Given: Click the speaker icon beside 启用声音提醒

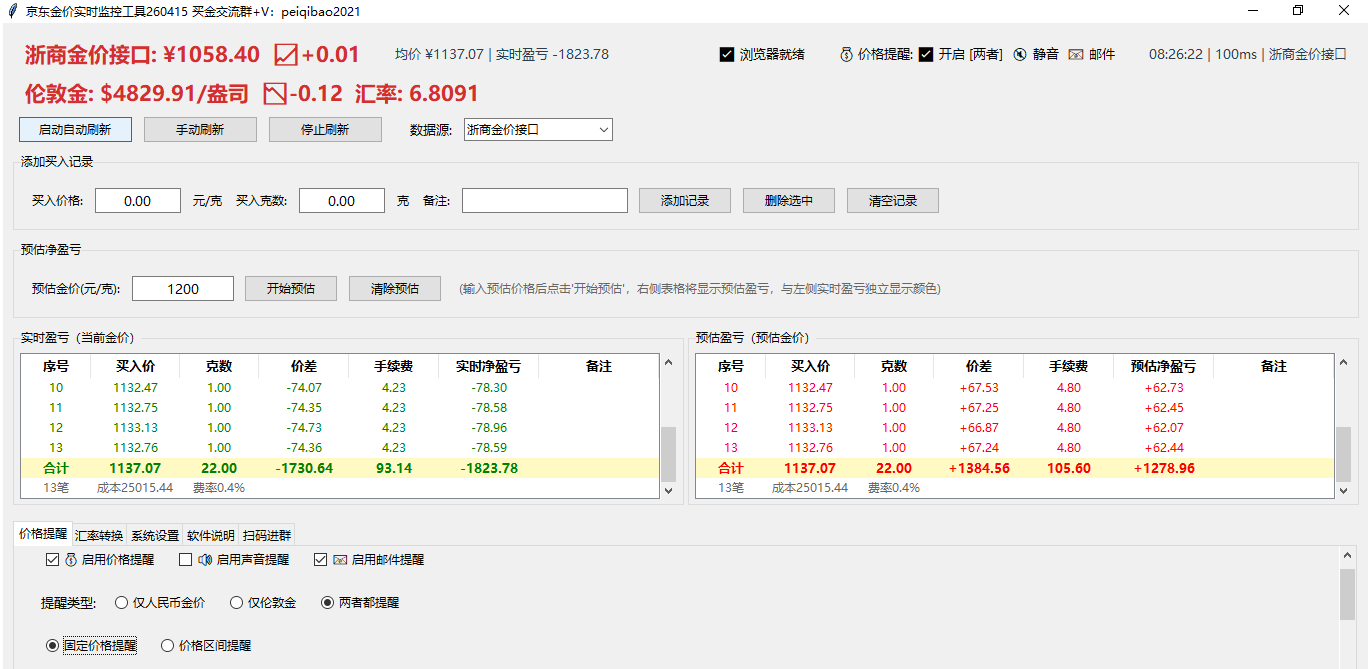Looking at the screenshot, I should click(205, 560).
